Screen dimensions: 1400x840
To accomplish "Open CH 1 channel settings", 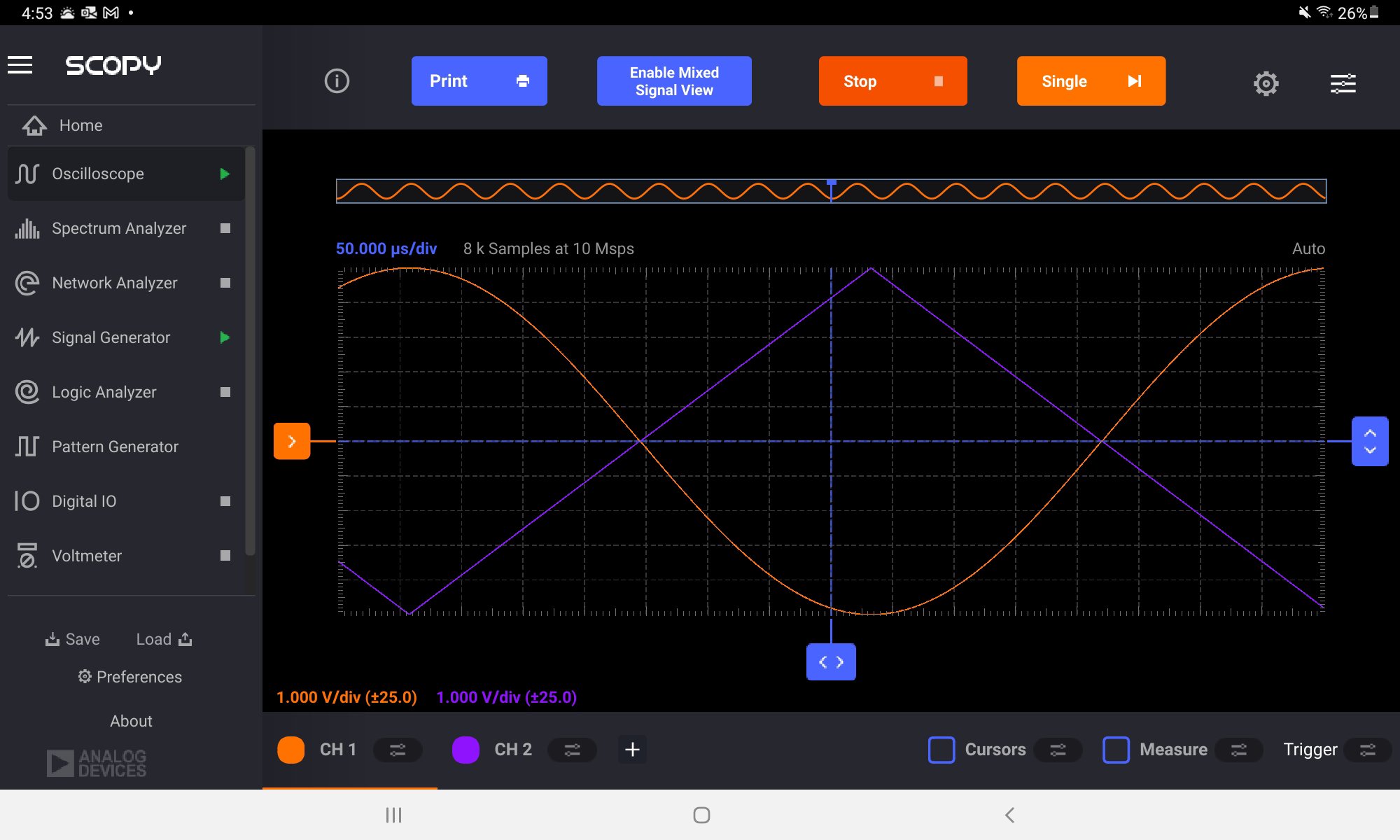I will click(398, 749).
